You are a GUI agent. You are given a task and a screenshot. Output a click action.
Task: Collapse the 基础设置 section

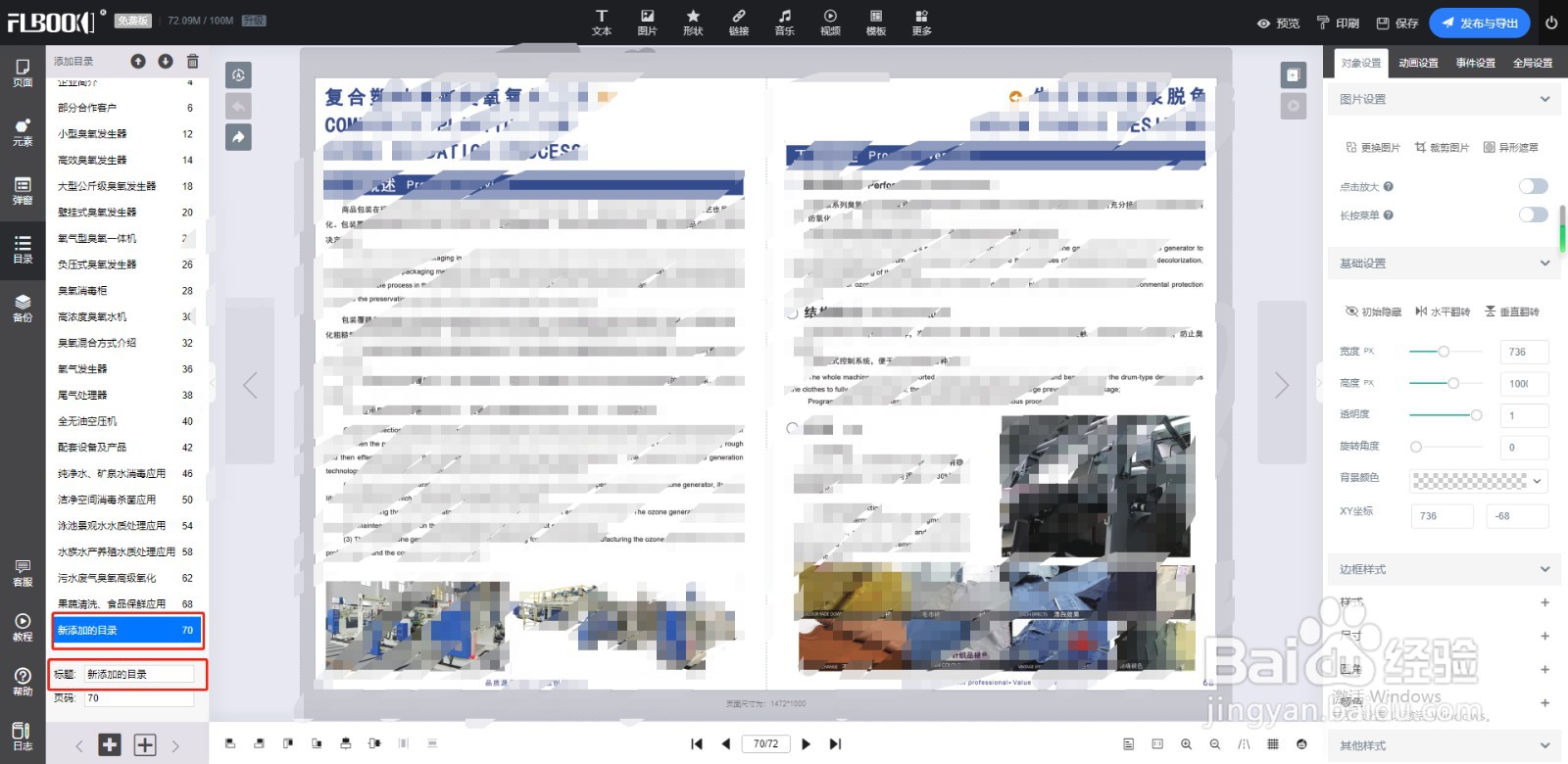(x=1544, y=263)
